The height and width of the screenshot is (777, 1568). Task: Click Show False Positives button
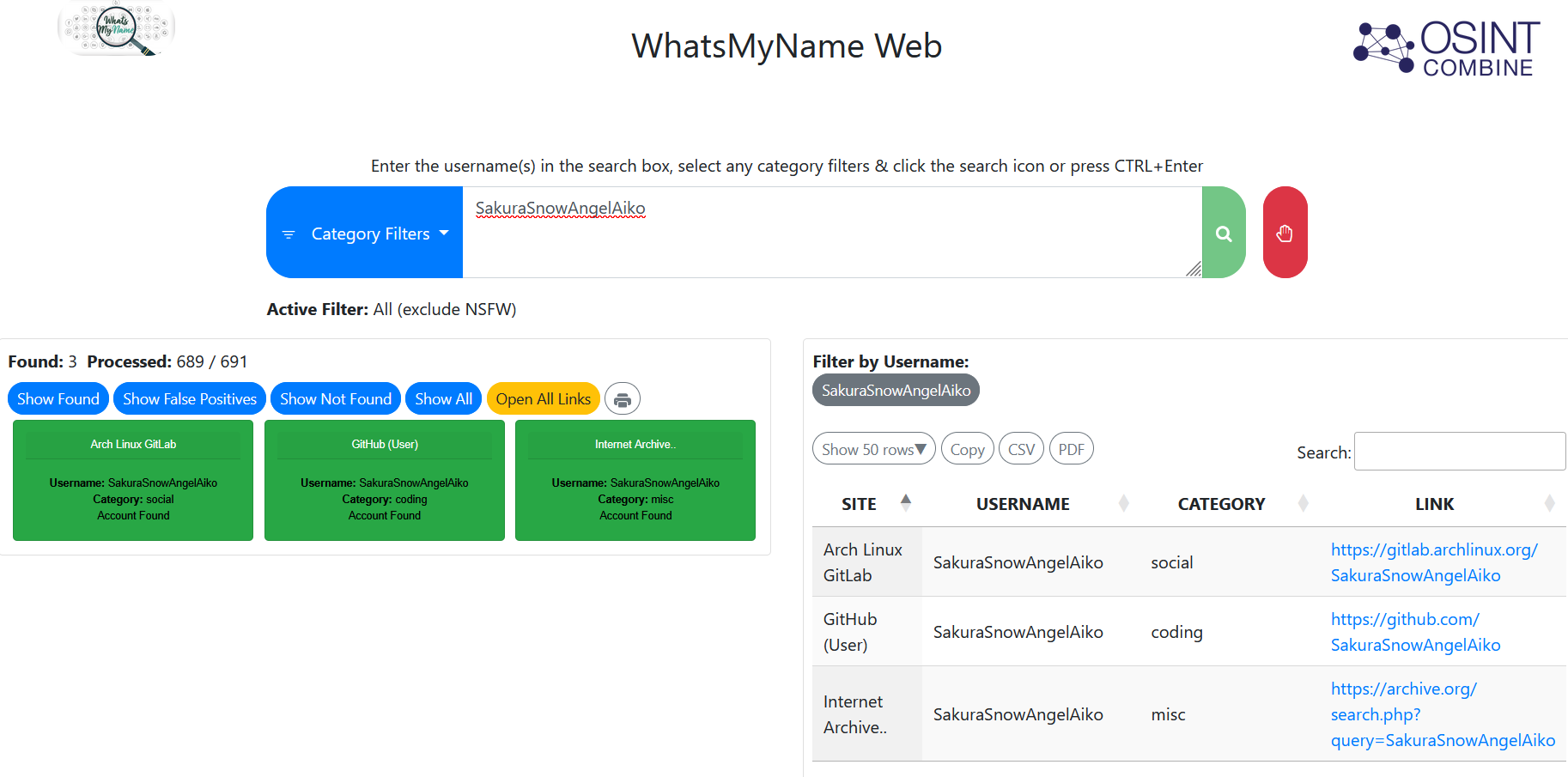(x=190, y=399)
